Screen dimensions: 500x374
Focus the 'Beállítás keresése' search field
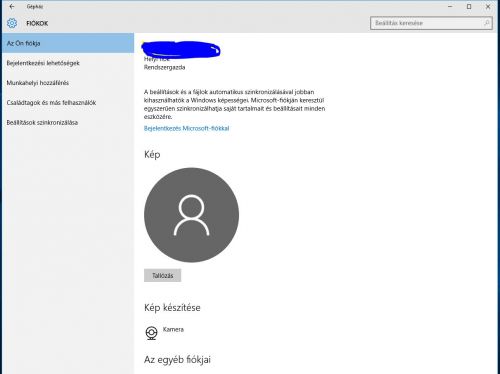click(x=431, y=23)
